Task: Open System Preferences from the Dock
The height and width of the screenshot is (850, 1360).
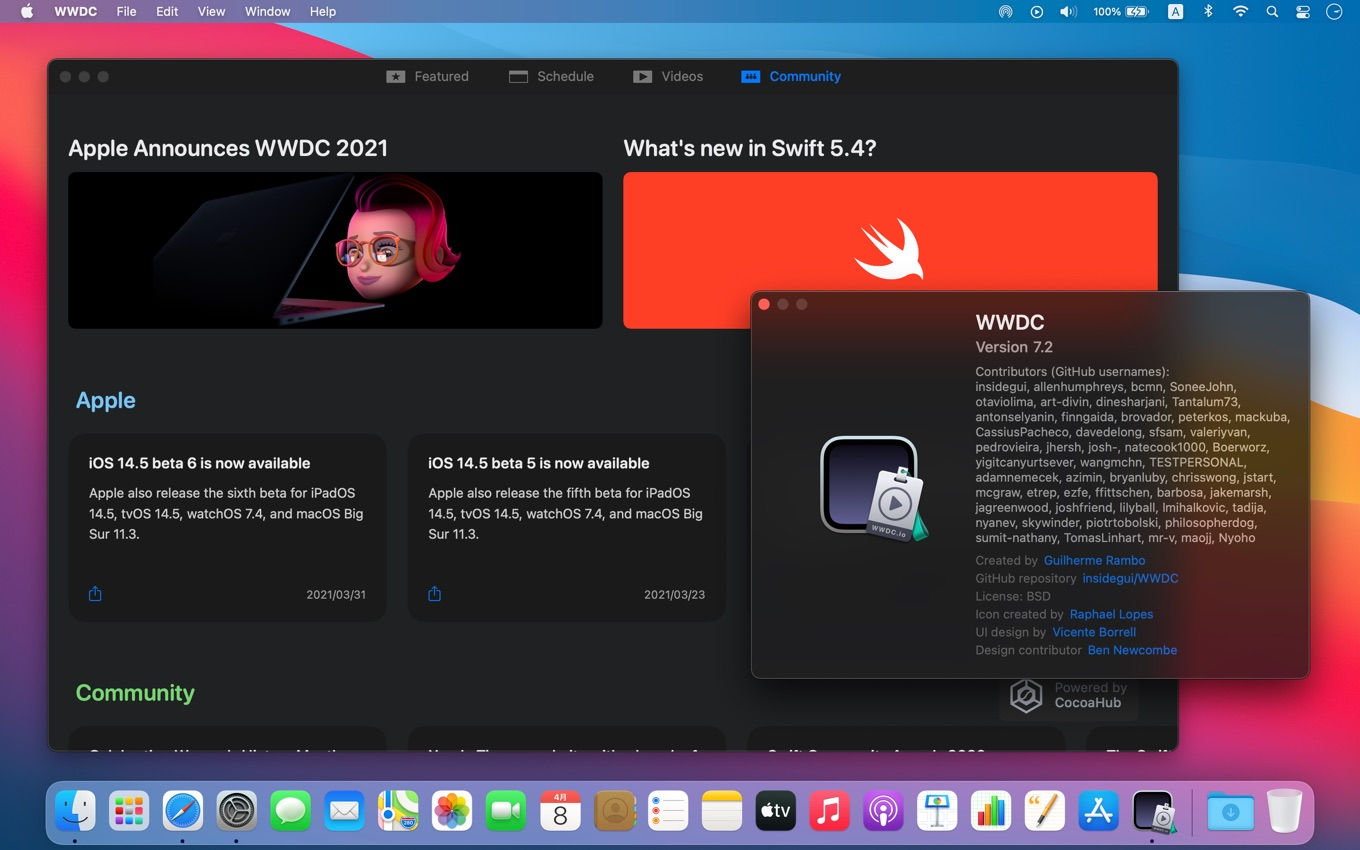Action: click(237, 810)
